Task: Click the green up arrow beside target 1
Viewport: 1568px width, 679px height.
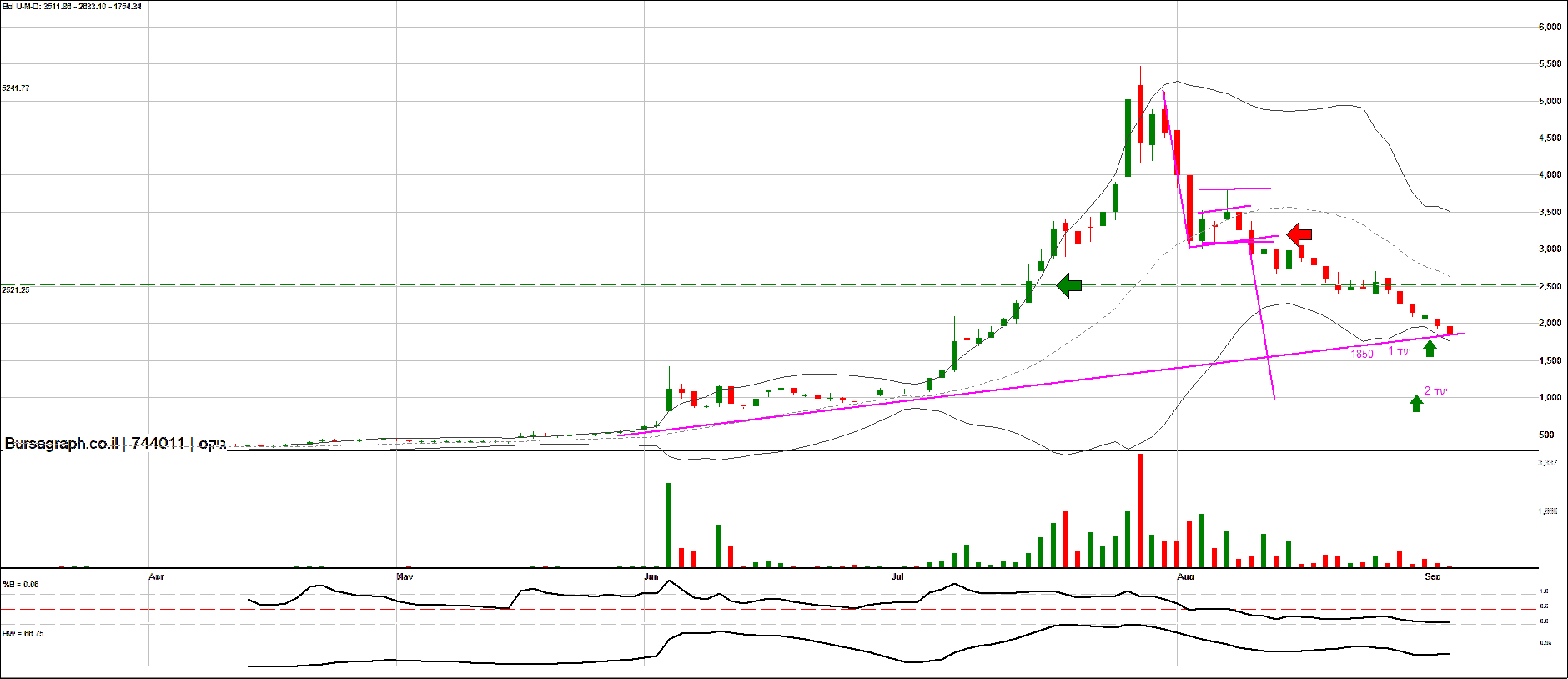Action: [x=1430, y=349]
